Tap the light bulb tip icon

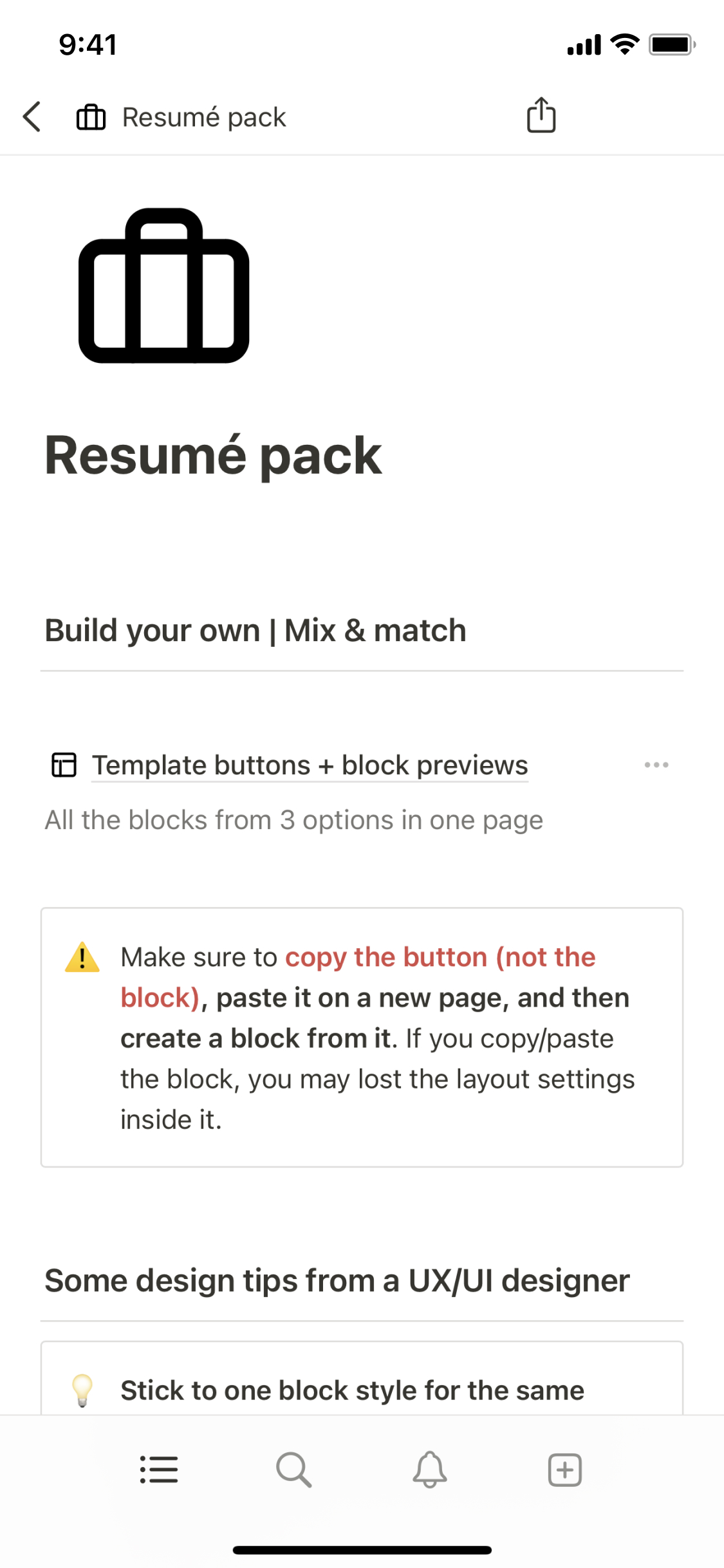point(82,1390)
